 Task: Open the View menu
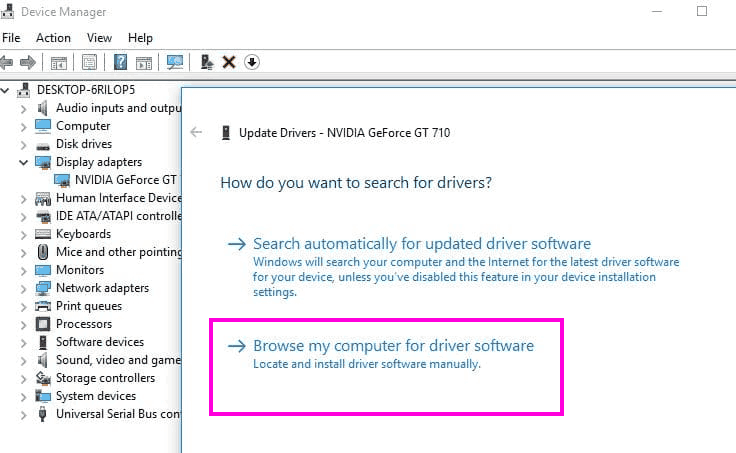[x=99, y=38]
